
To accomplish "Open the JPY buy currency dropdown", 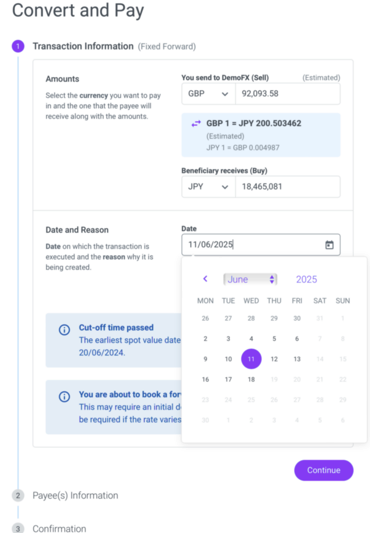I will [208, 187].
